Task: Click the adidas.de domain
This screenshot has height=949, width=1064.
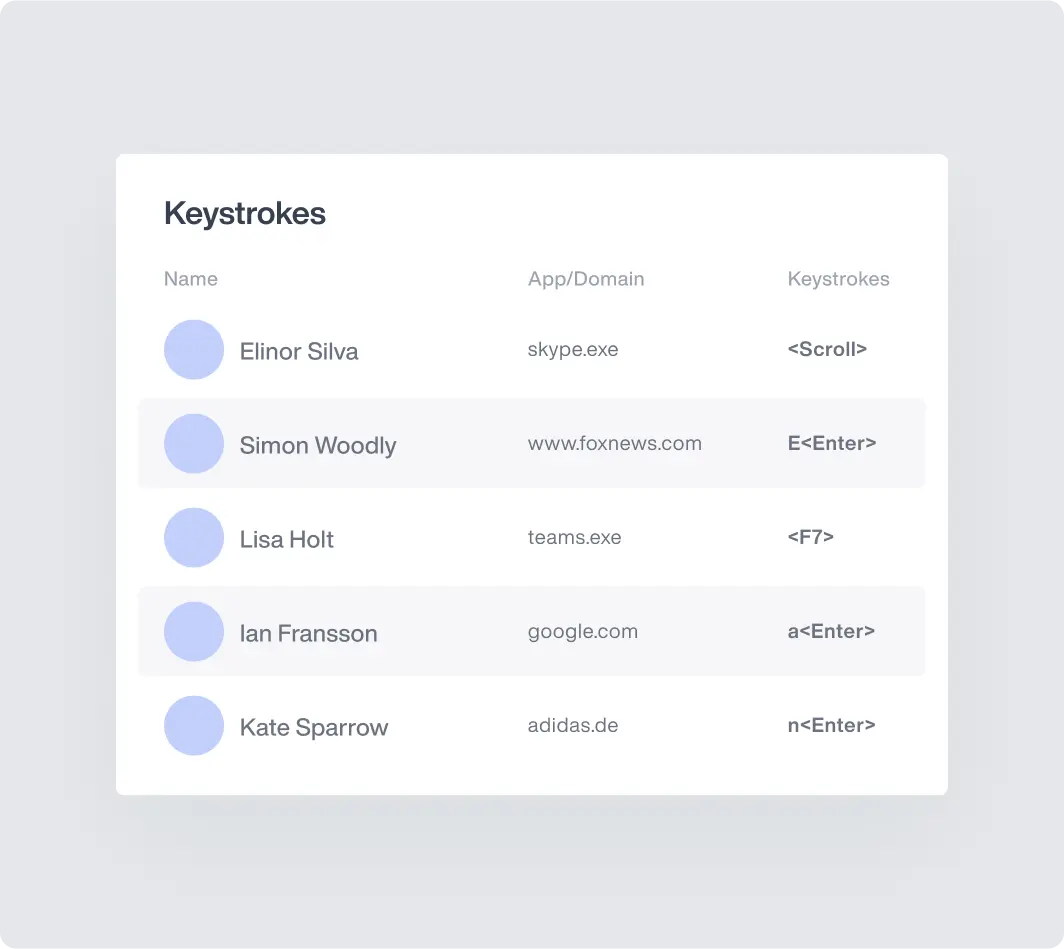Action: (573, 726)
